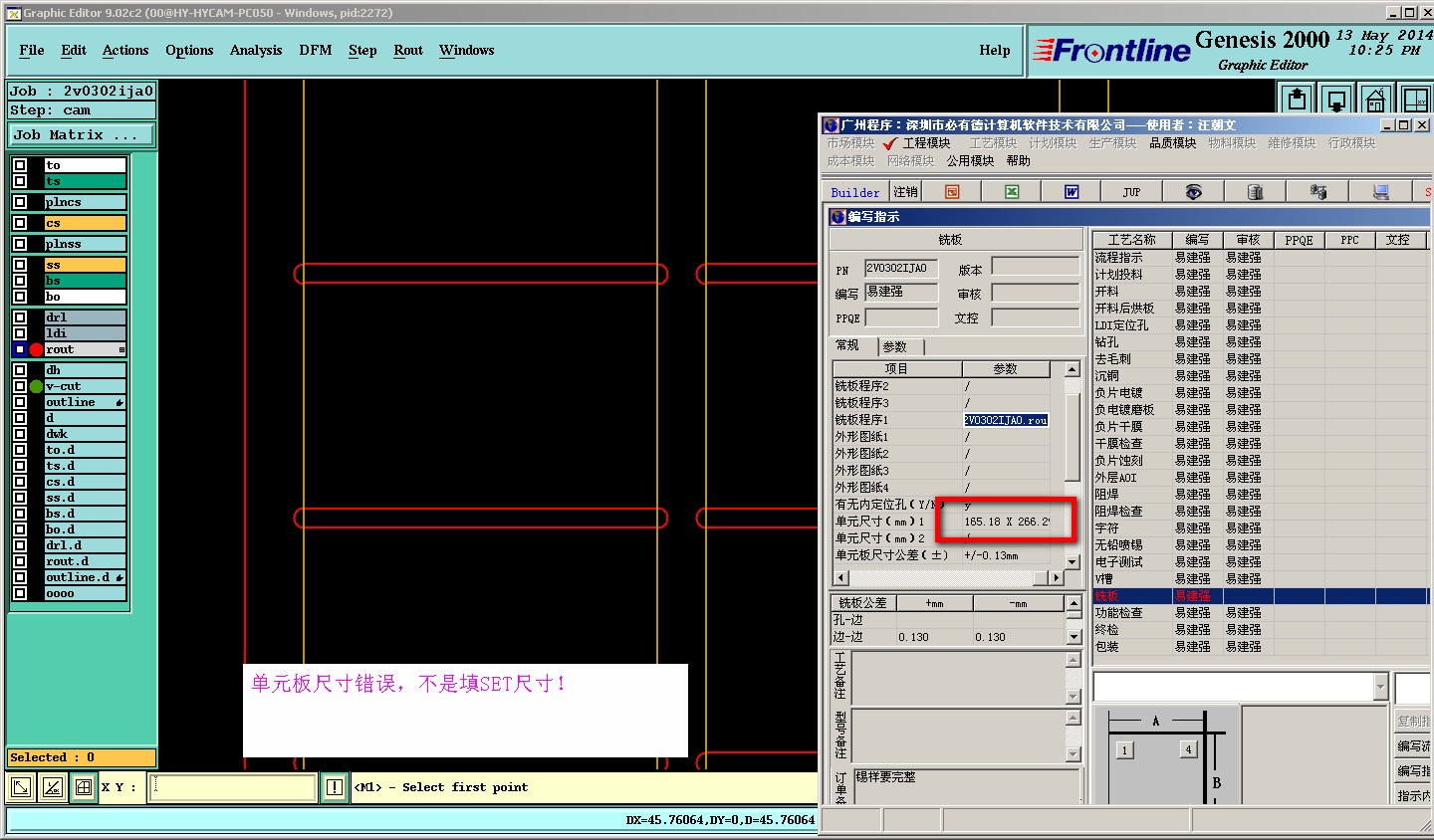Screen dimensions: 1434x840
Task: Click up arrow of 工艺备注 notes box
Action: point(1074,660)
